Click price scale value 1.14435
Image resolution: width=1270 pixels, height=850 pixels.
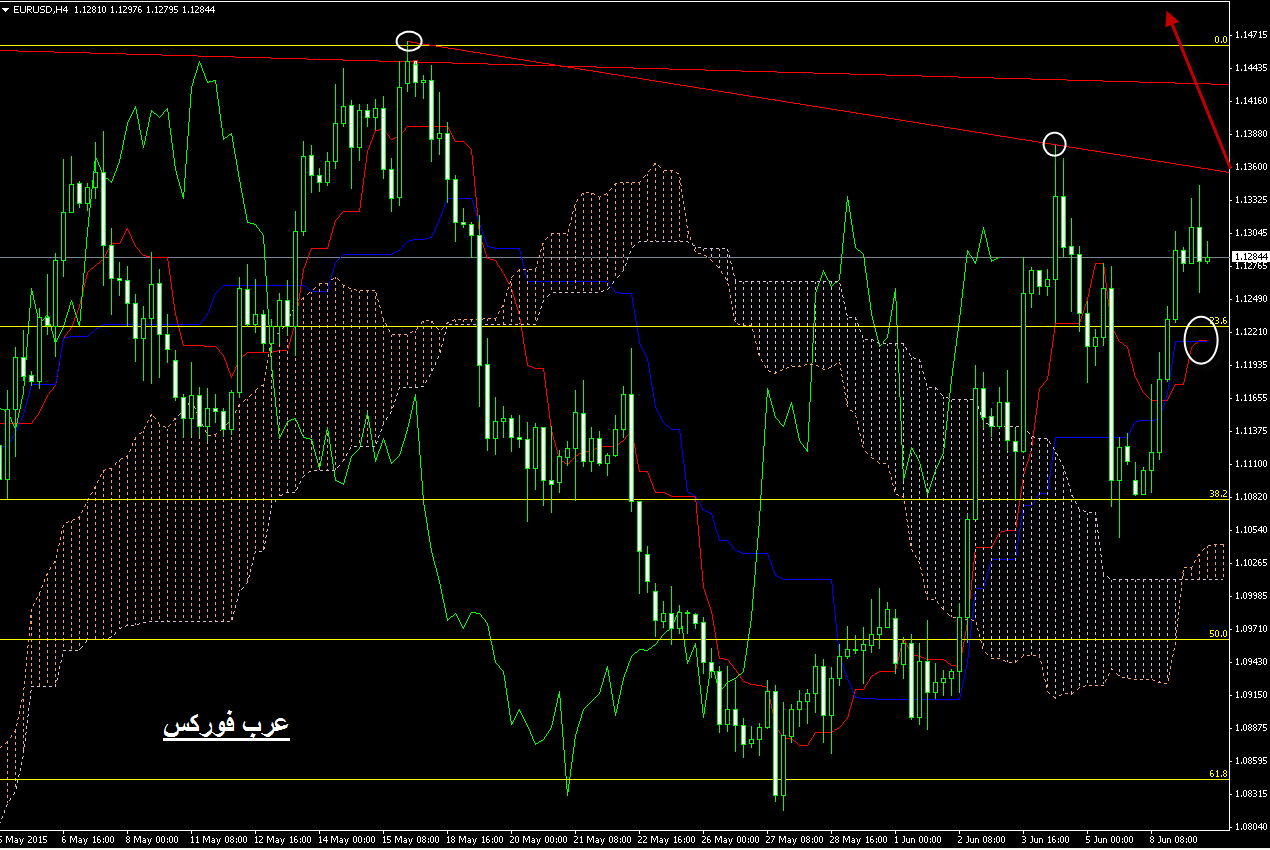[1250, 68]
